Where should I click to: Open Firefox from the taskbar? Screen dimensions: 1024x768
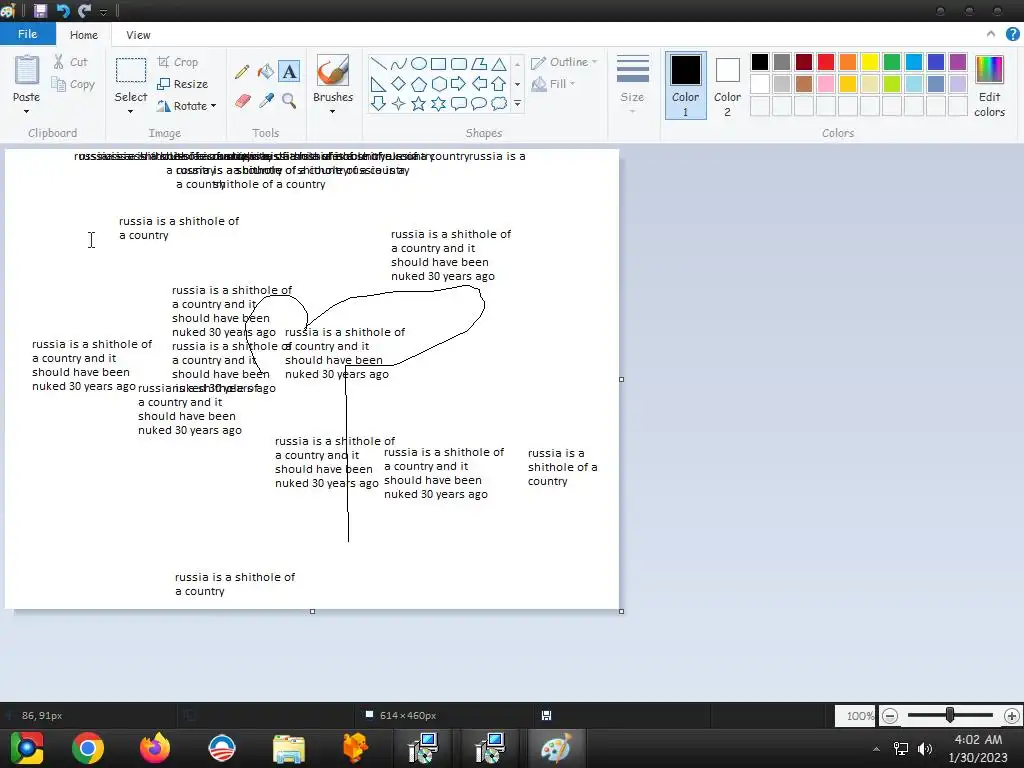point(155,748)
